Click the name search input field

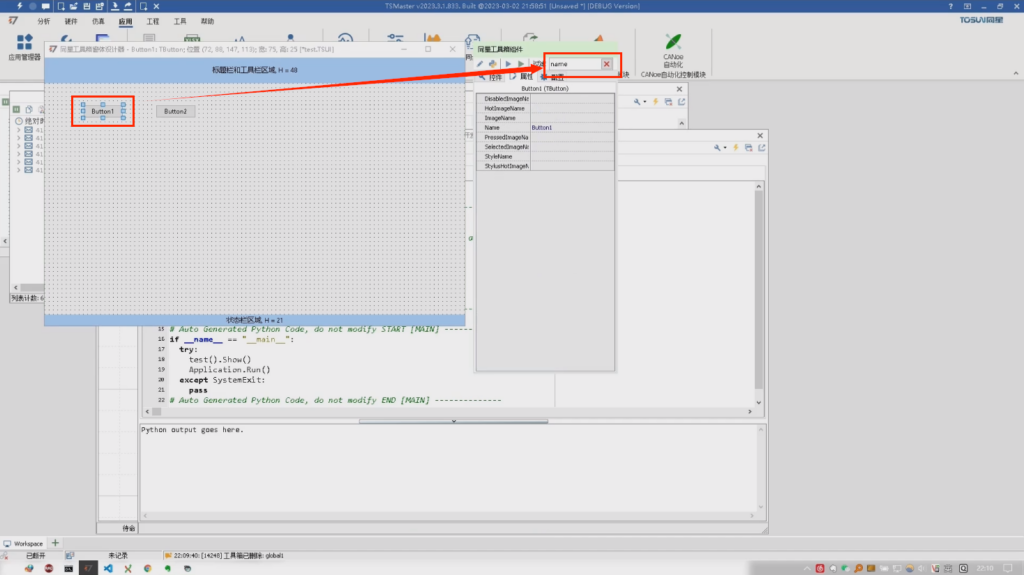(572, 64)
